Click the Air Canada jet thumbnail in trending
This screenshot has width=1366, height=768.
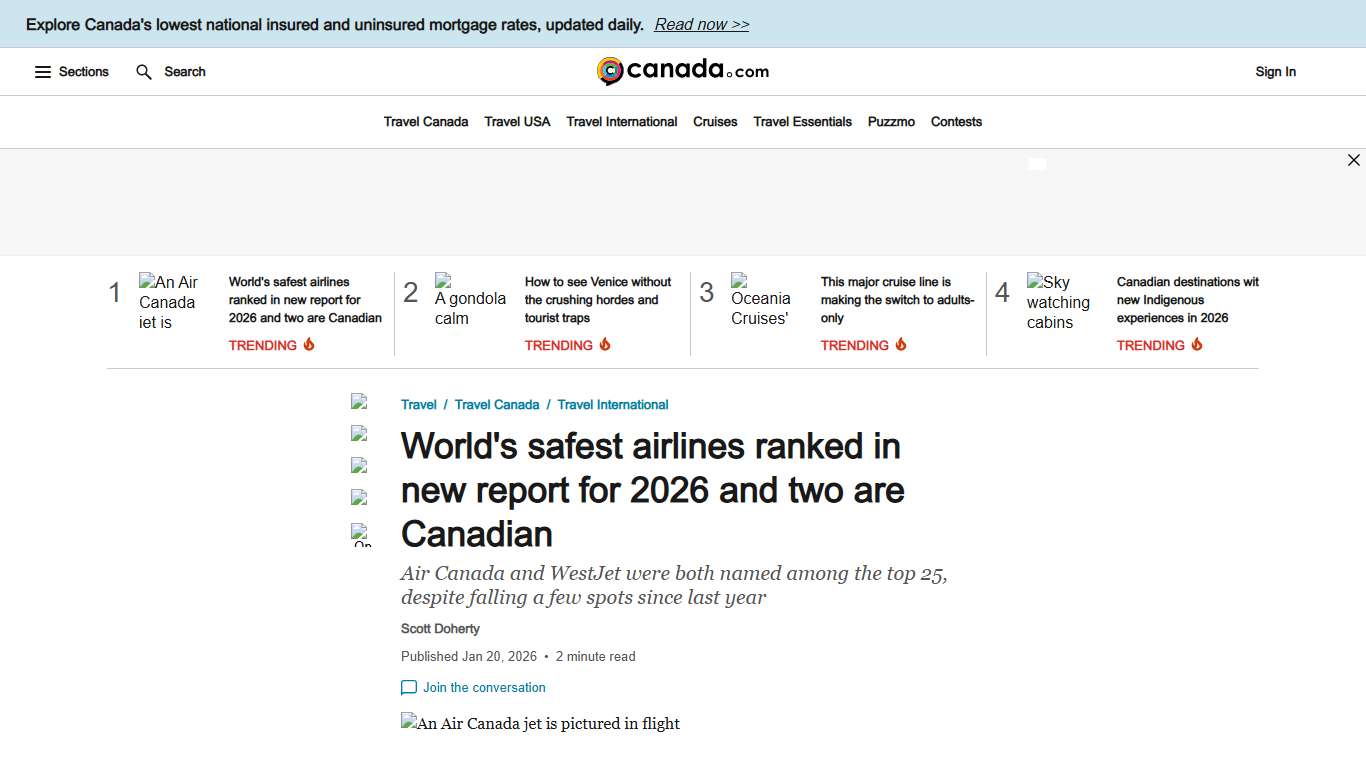pyautogui.click(x=172, y=300)
